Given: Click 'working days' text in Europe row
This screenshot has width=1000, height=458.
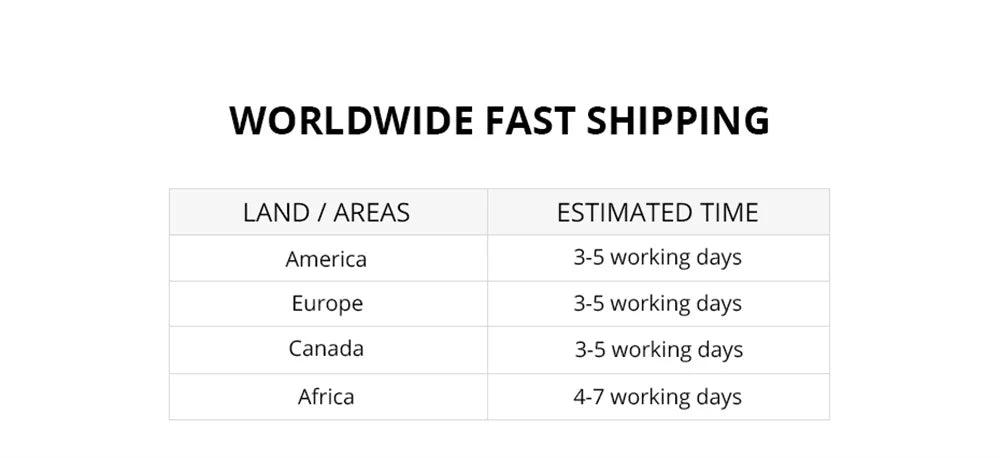Looking at the screenshot, I should click(676, 303).
